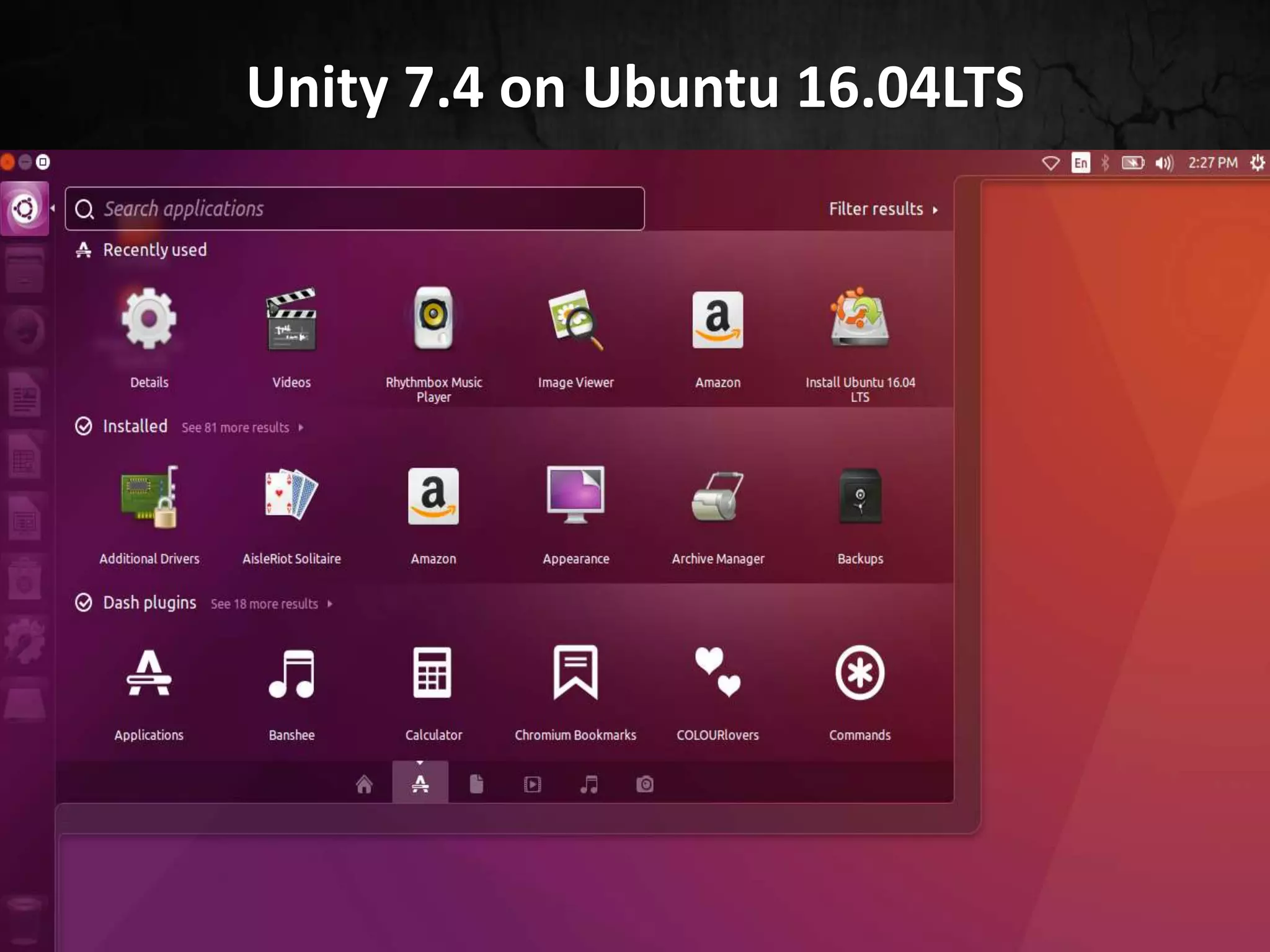Open Ubuntu Software in the launcher

(24, 580)
